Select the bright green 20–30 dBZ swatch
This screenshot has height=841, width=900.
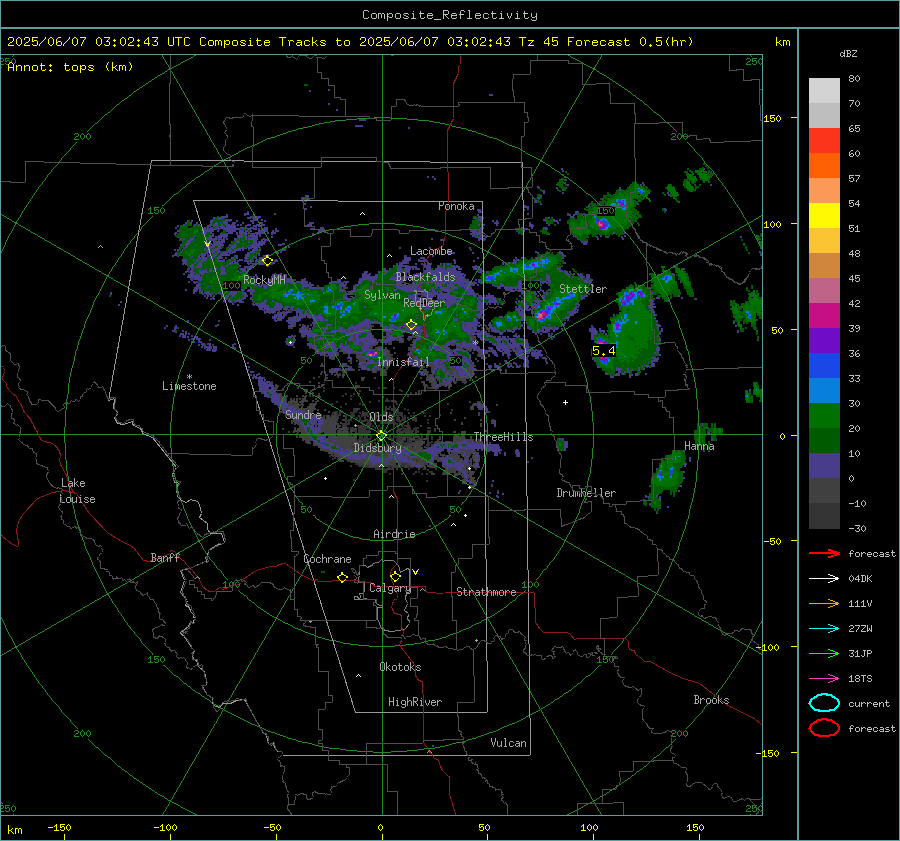coord(824,416)
